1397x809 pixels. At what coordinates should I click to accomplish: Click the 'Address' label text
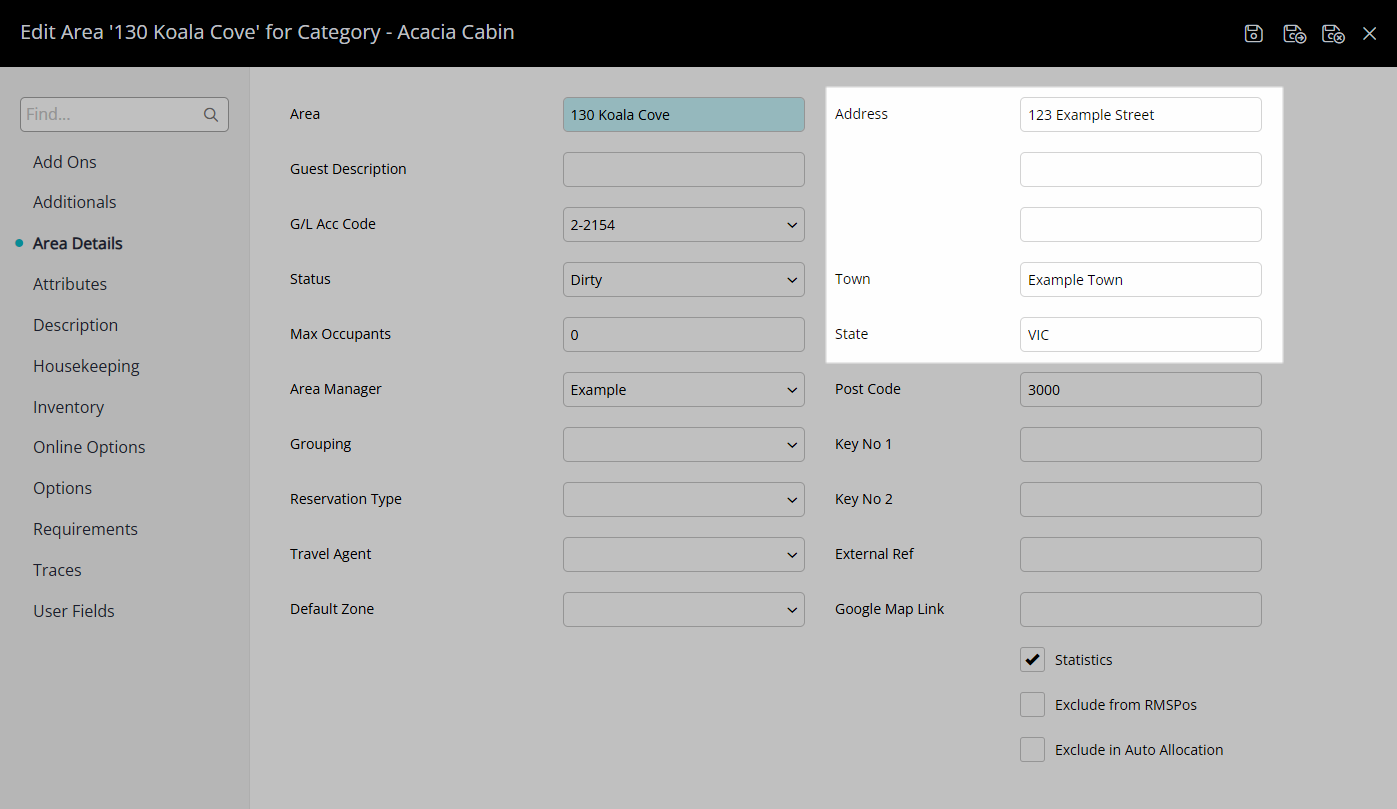click(x=861, y=114)
